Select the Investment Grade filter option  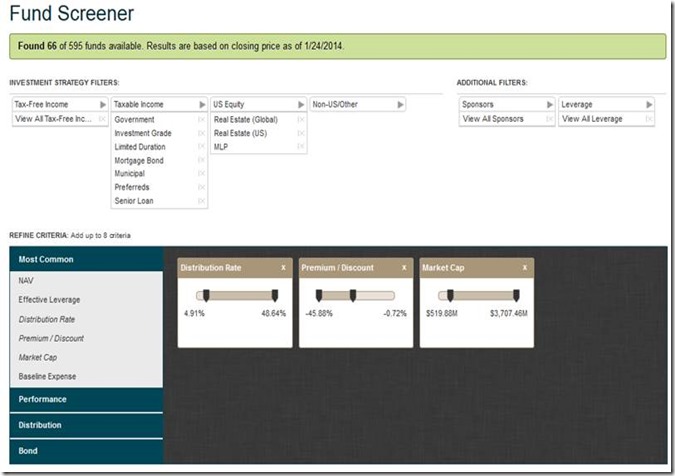click(143, 133)
